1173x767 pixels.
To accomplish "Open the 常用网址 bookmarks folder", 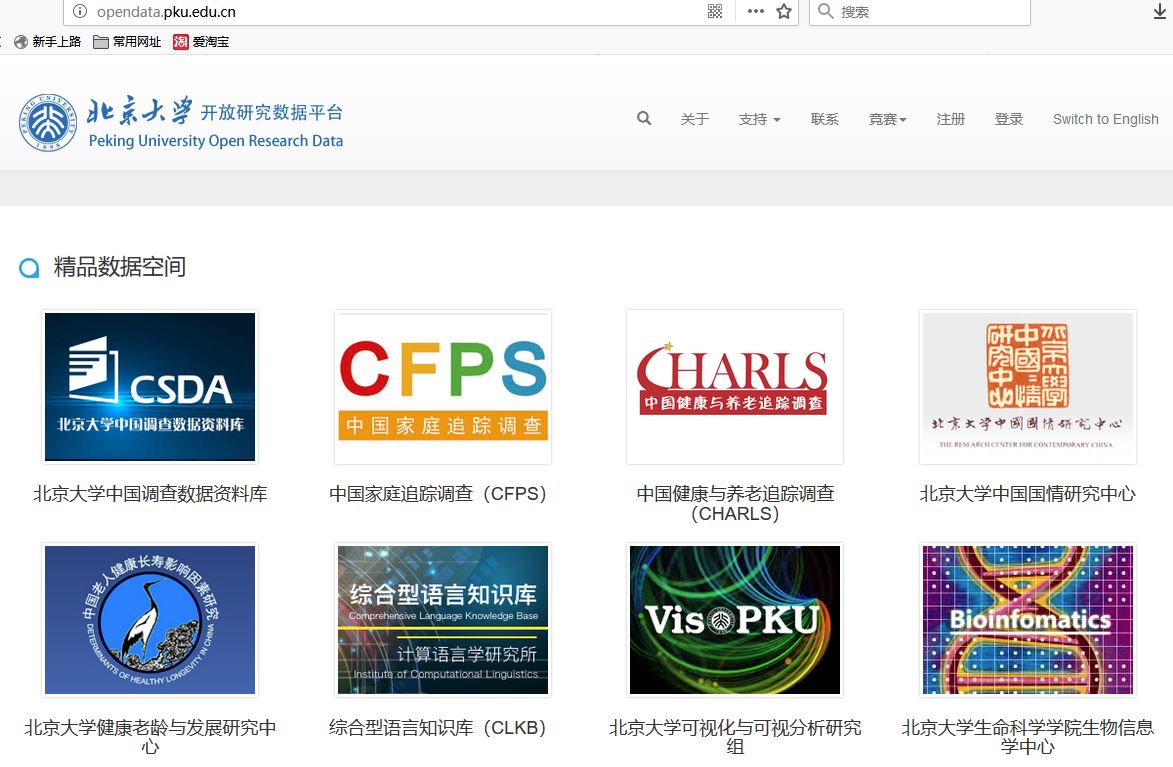I will [127, 42].
